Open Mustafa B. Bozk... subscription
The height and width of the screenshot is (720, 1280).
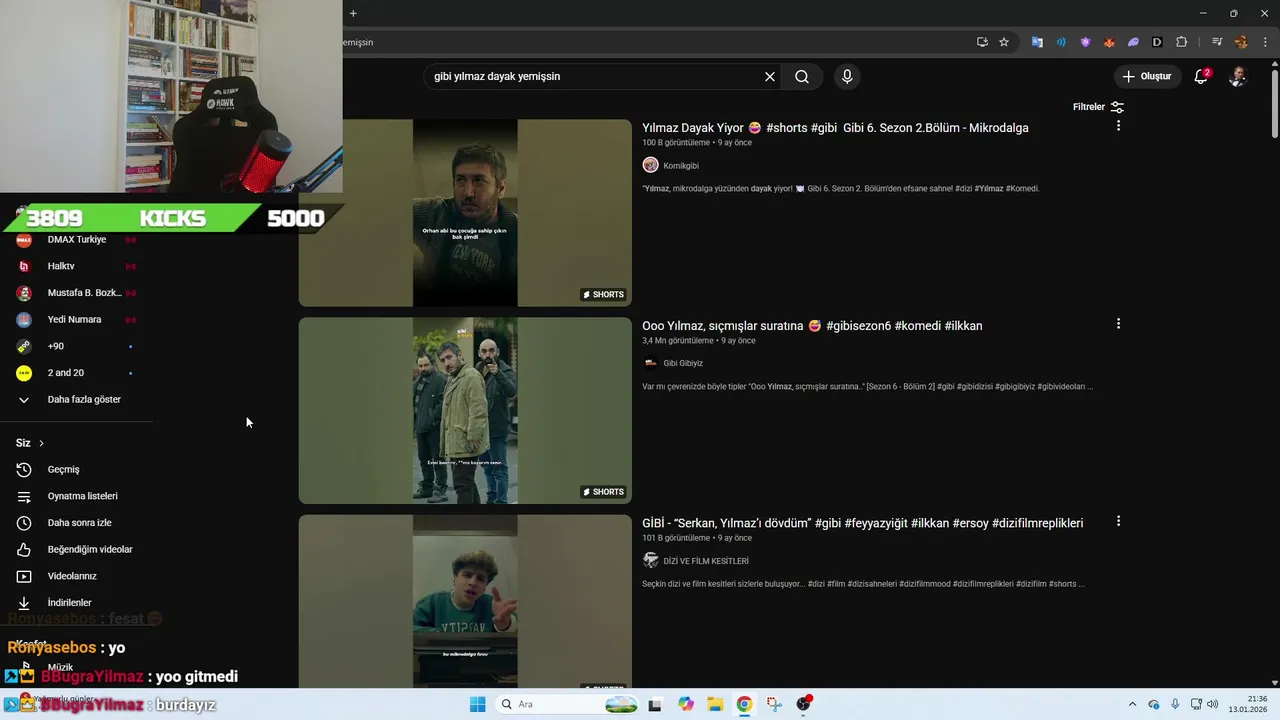click(x=76, y=293)
